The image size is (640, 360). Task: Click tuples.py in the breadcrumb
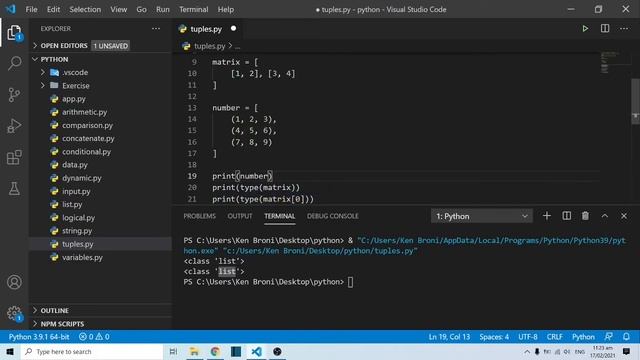209,46
